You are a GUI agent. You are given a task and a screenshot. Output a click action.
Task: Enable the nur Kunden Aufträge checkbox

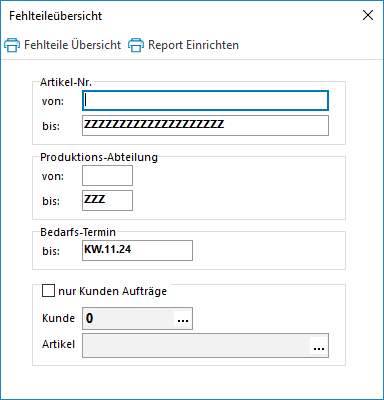pyautogui.click(x=48, y=290)
